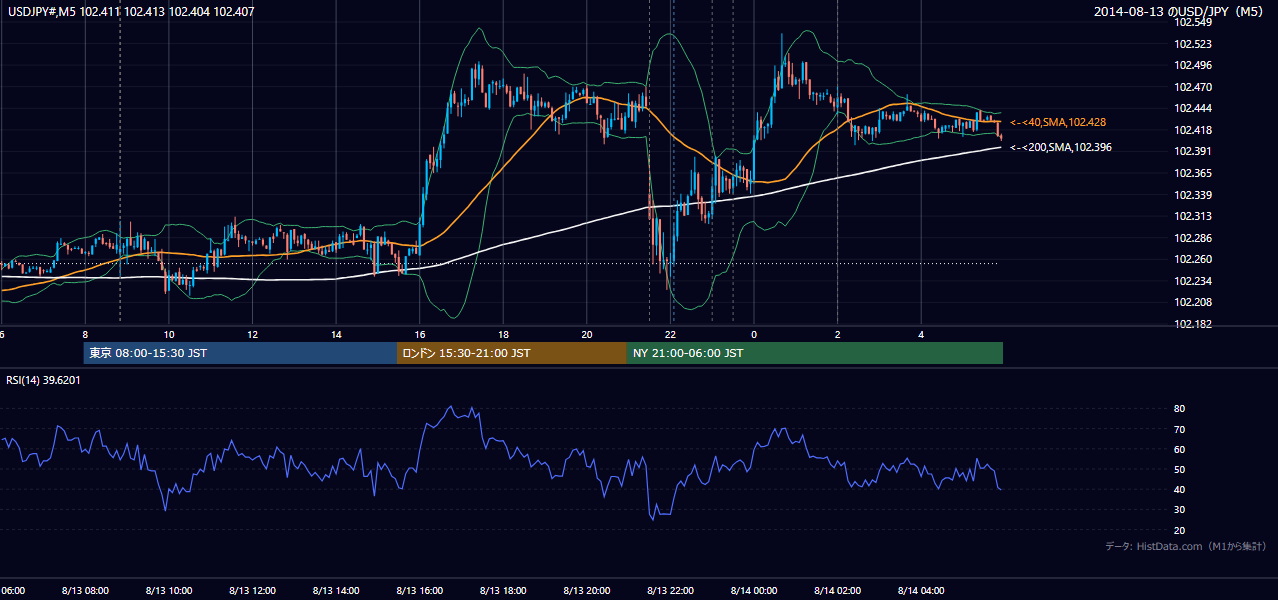Click RSI scale value 40
Viewport: 1278px width, 600px height.
pyautogui.click(x=1179, y=489)
